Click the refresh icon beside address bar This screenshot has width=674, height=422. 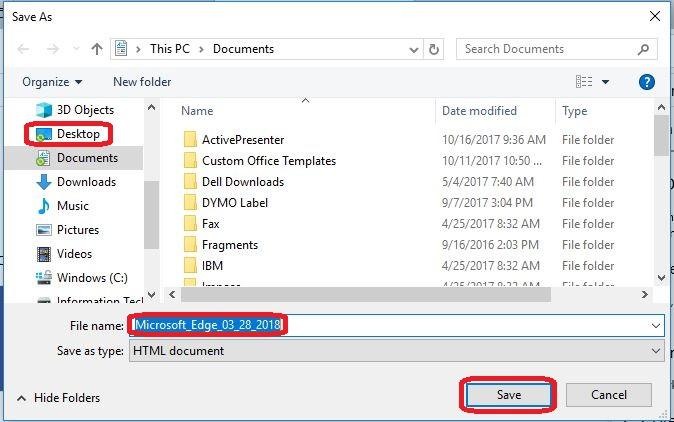point(434,49)
